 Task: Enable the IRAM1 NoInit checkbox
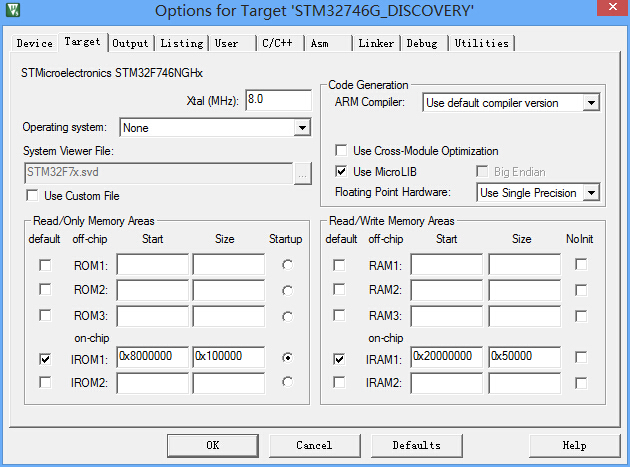[x=581, y=358]
